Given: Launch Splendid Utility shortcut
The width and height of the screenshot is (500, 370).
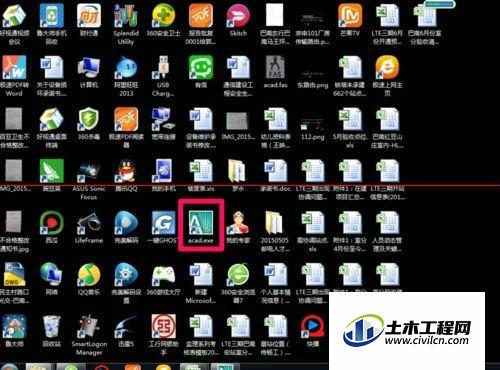Looking at the screenshot, I should [x=126, y=15].
